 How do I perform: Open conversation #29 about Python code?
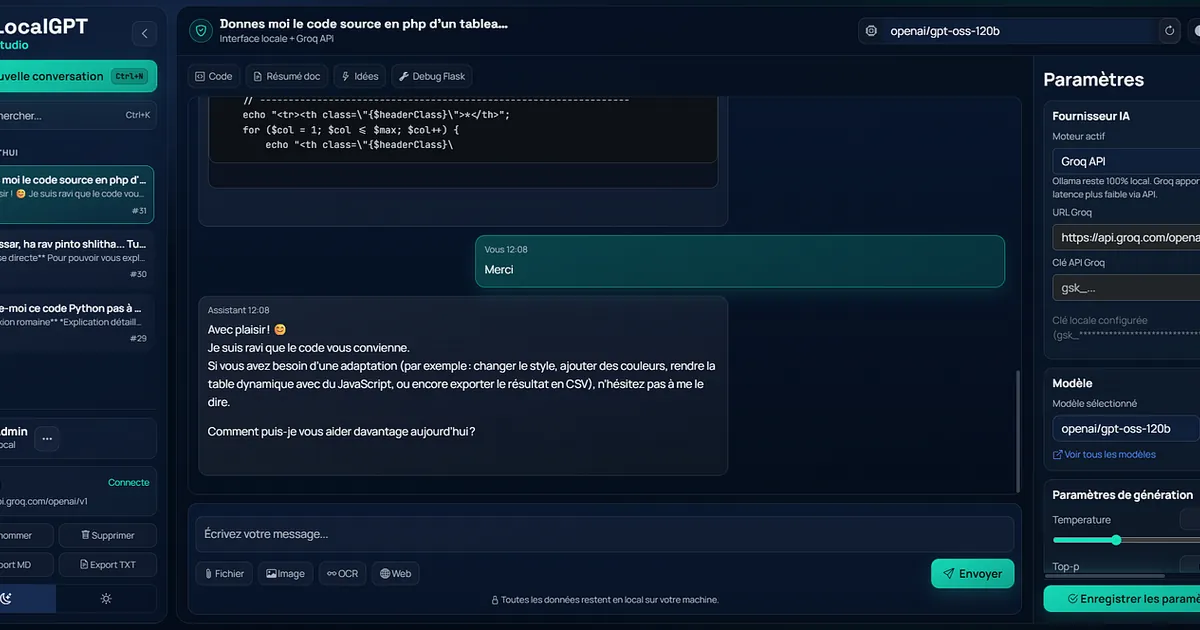tap(75, 322)
